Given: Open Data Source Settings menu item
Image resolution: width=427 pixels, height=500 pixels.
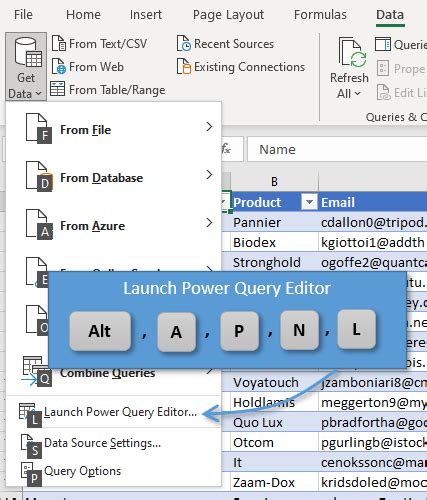Looking at the screenshot, I should [113, 443].
